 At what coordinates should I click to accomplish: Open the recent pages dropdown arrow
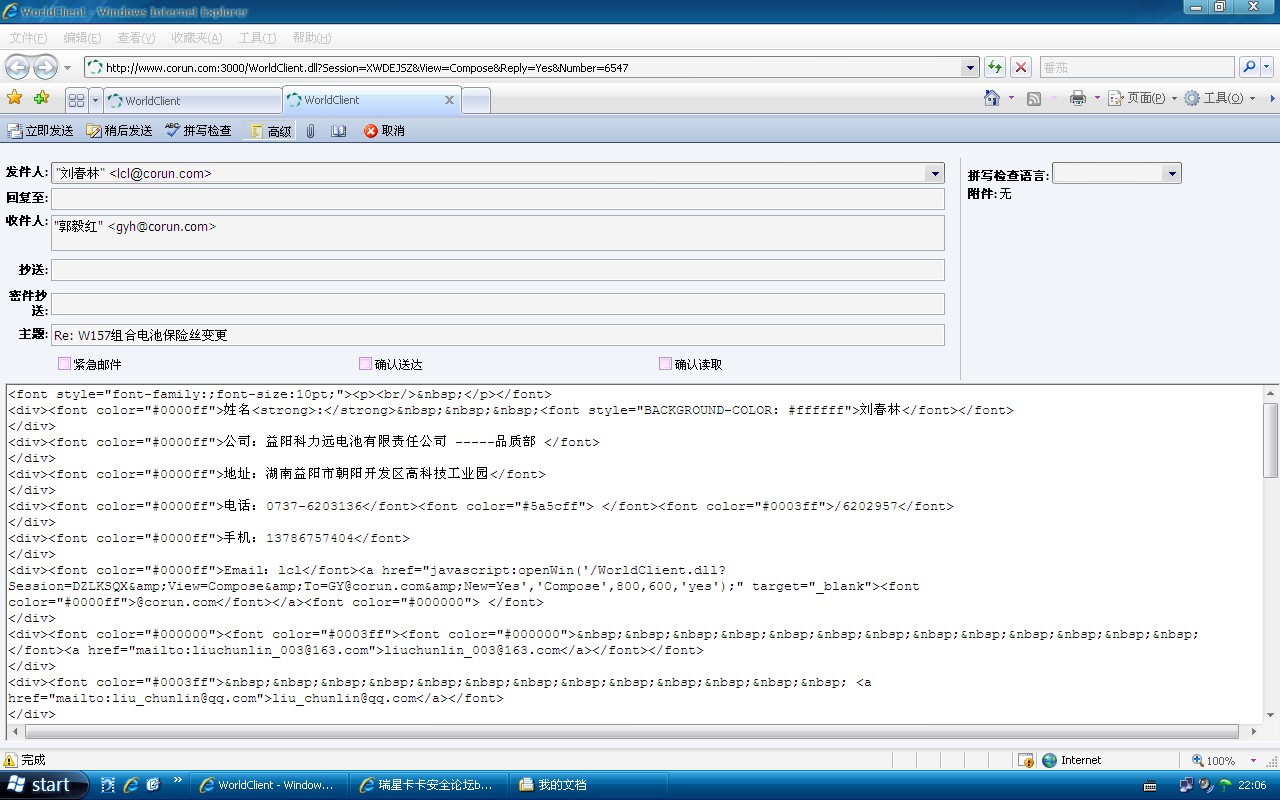[67, 67]
